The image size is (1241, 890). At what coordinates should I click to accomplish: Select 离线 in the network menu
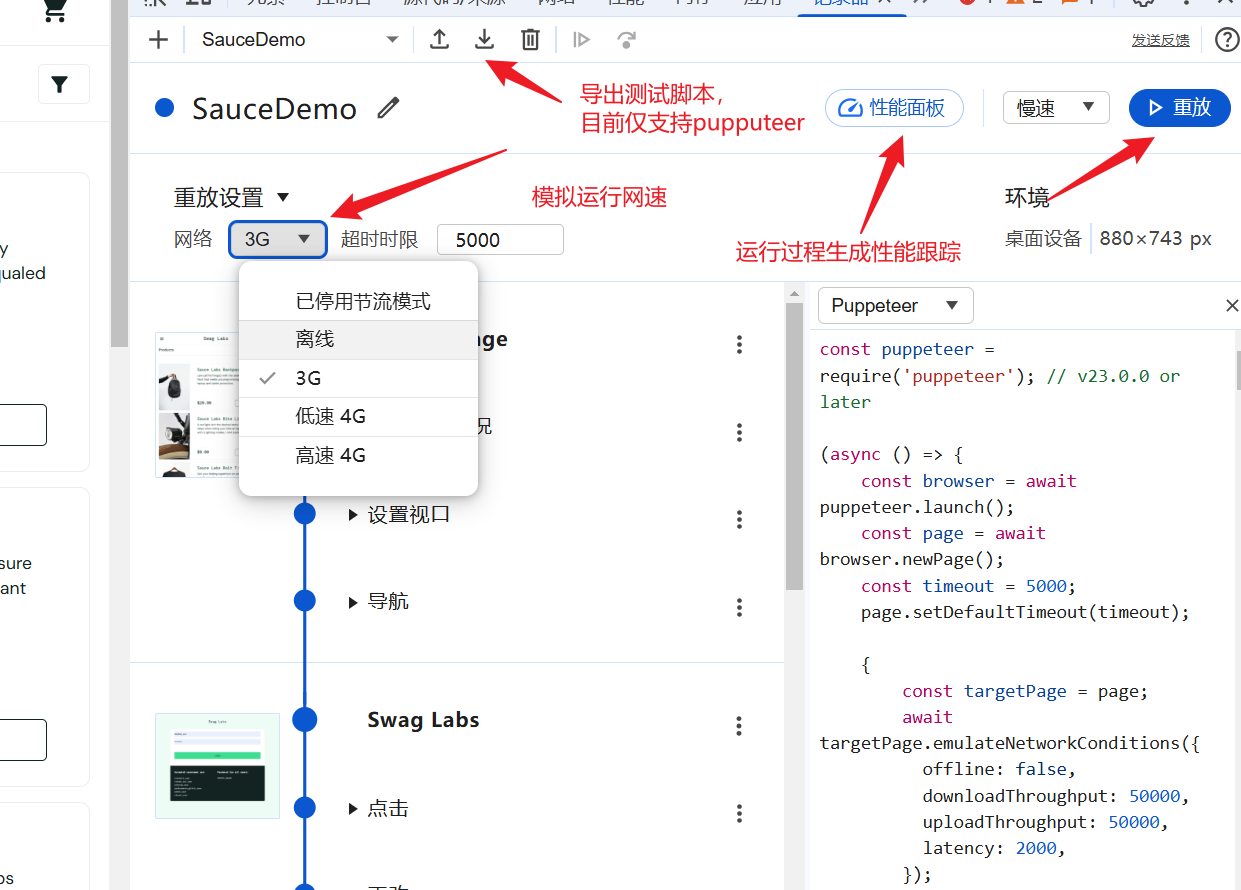[358, 340]
